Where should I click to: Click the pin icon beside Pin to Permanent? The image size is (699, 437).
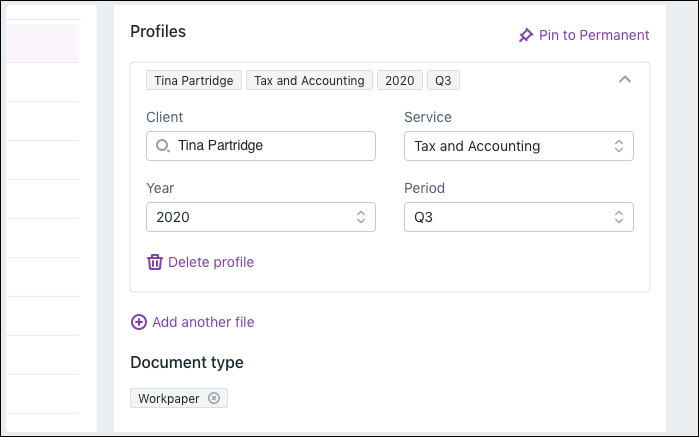pyautogui.click(x=525, y=35)
